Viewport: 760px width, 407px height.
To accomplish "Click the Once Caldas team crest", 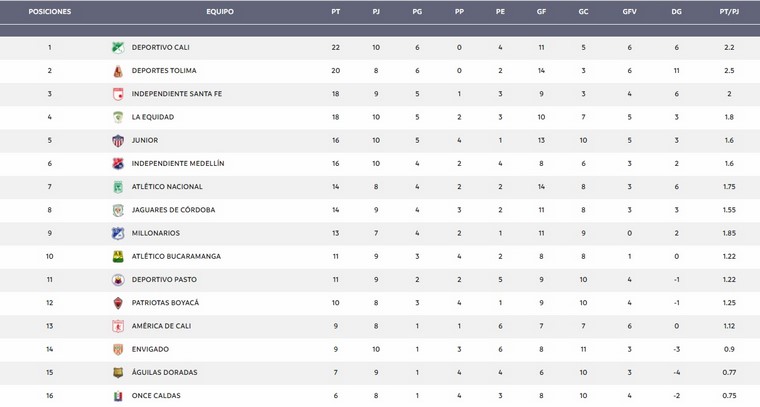I will (x=117, y=396).
